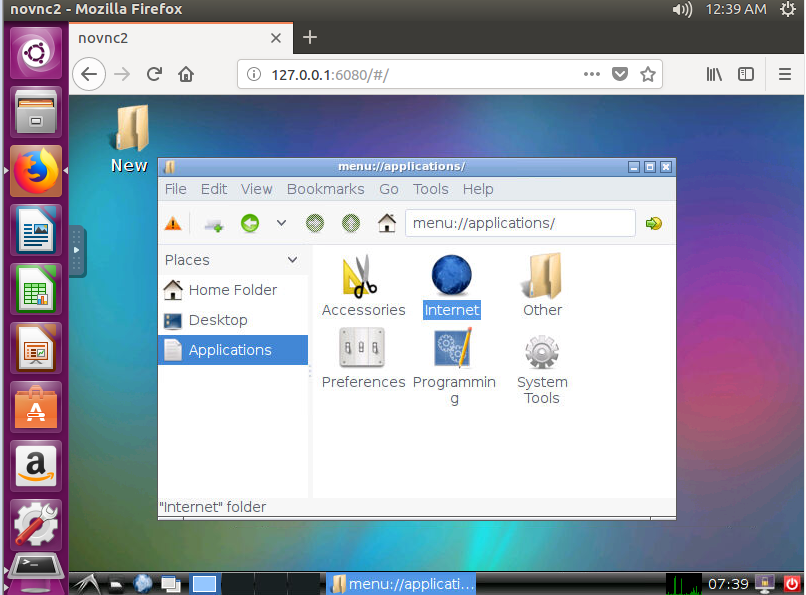Open the System Tools gear icon
The width and height of the screenshot is (806, 595).
pyautogui.click(x=542, y=352)
